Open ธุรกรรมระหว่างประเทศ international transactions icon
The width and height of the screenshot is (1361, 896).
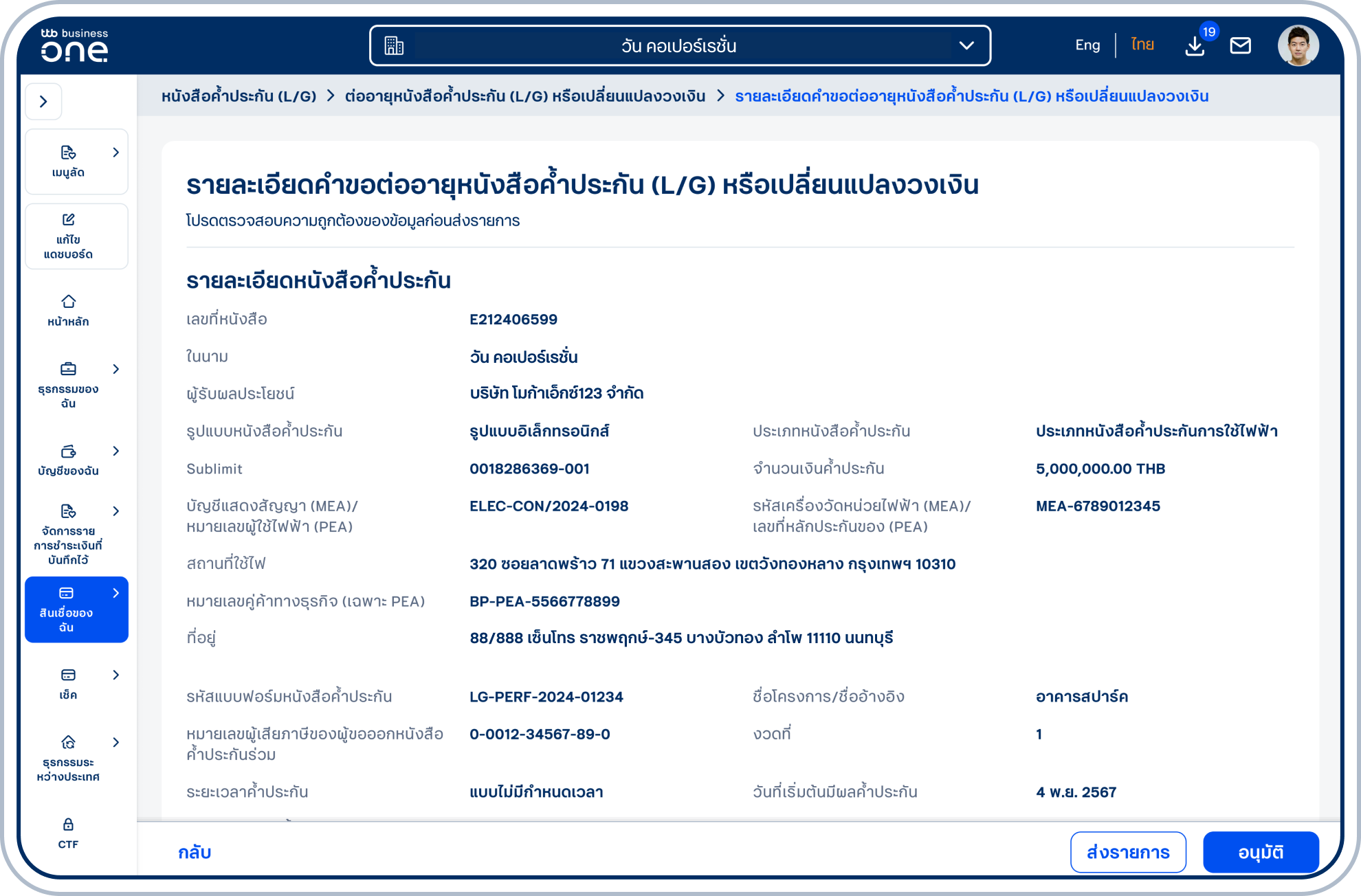(x=67, y=743)
